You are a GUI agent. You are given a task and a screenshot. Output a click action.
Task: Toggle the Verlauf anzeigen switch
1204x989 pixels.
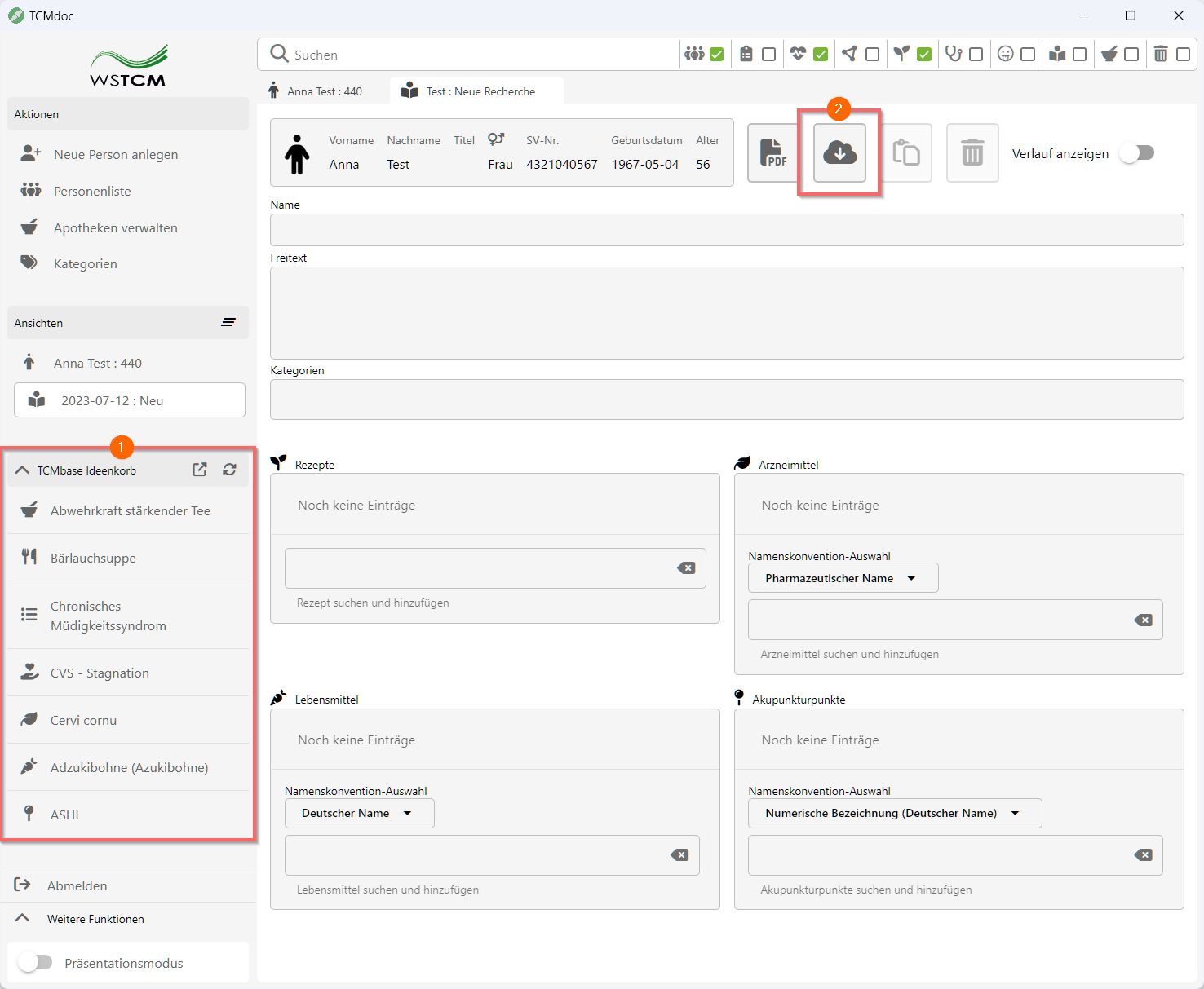1136,153
